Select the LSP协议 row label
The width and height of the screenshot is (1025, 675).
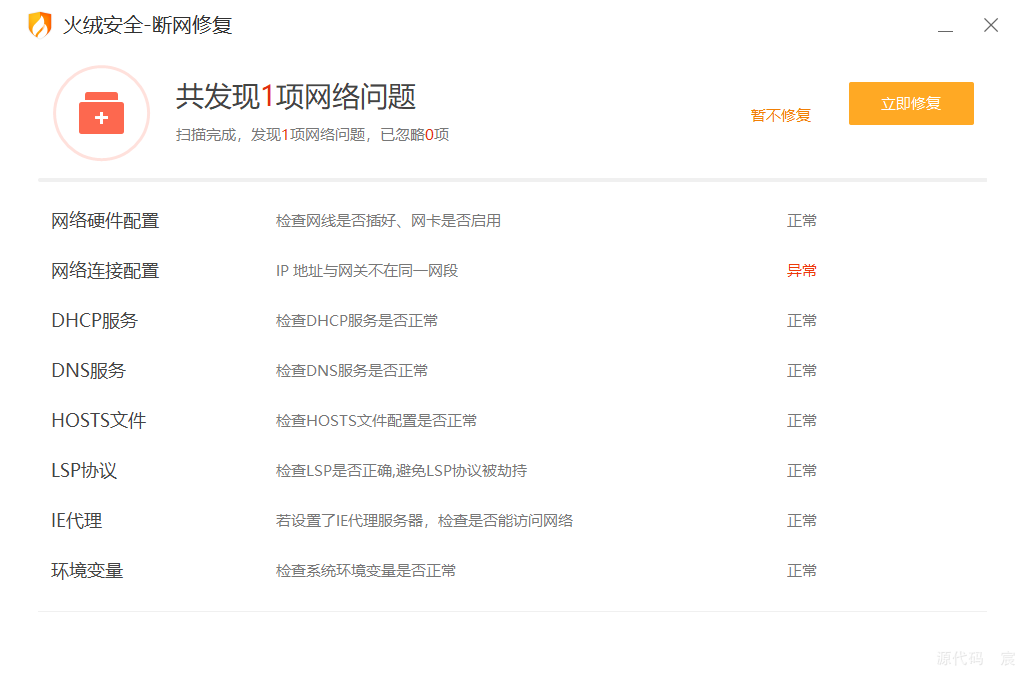coord(84,470)
